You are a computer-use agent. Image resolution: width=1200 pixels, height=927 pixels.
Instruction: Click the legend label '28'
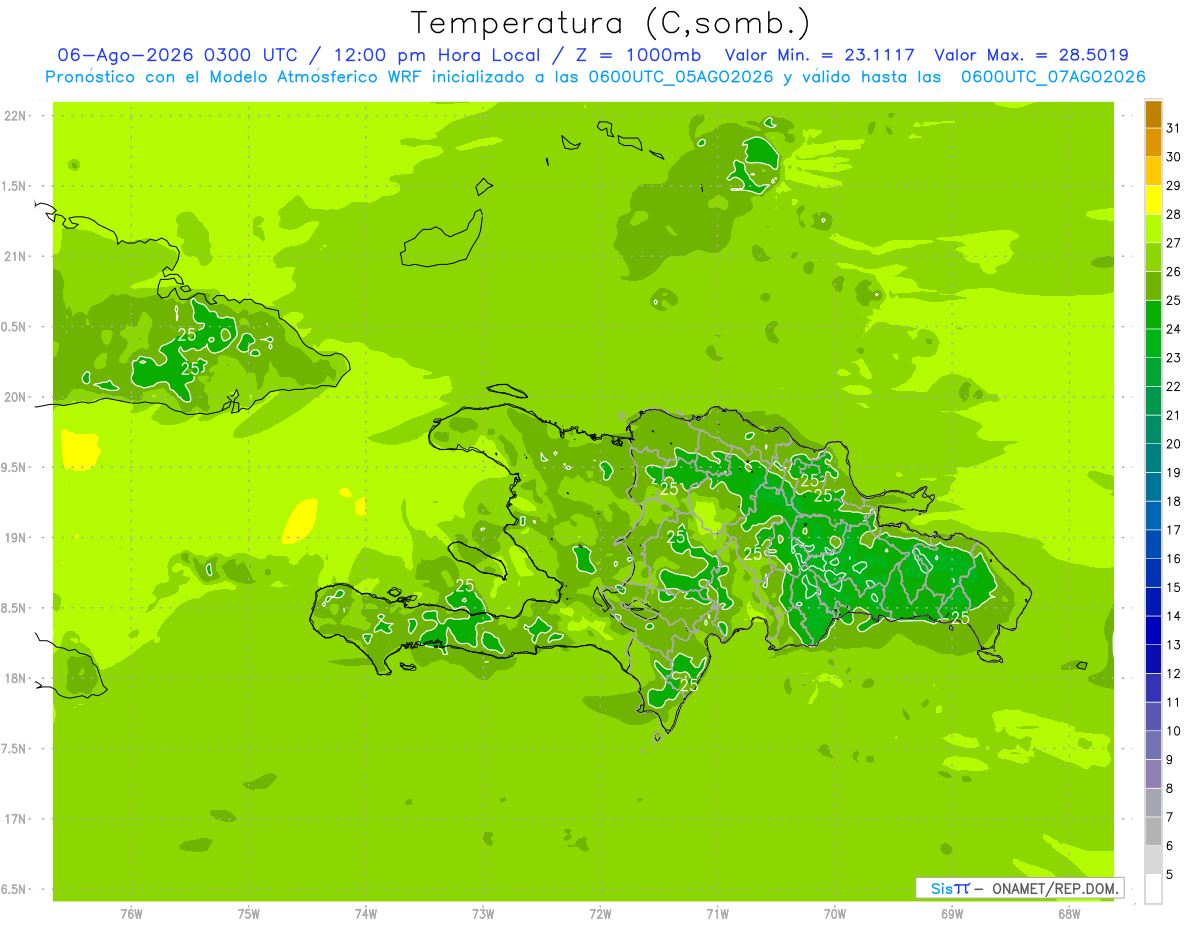(1174, 214)
